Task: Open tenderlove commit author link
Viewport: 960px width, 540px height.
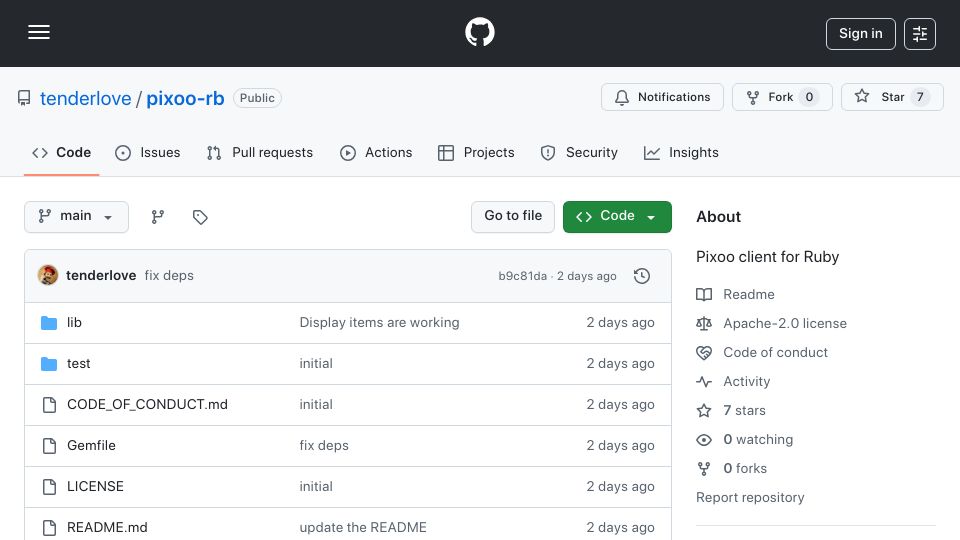Action: point(101,276)
